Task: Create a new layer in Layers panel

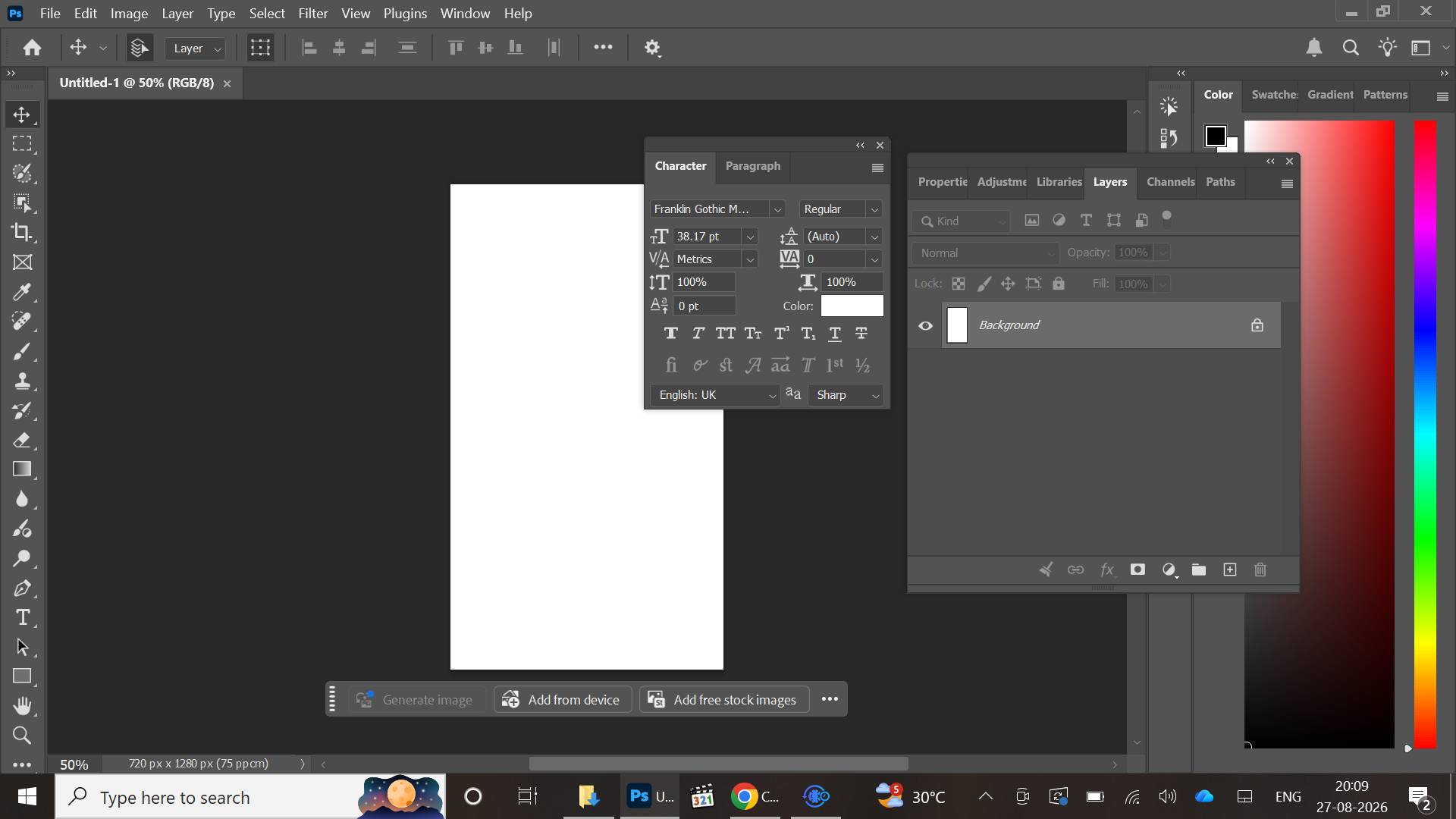Action: point(1230,570)
